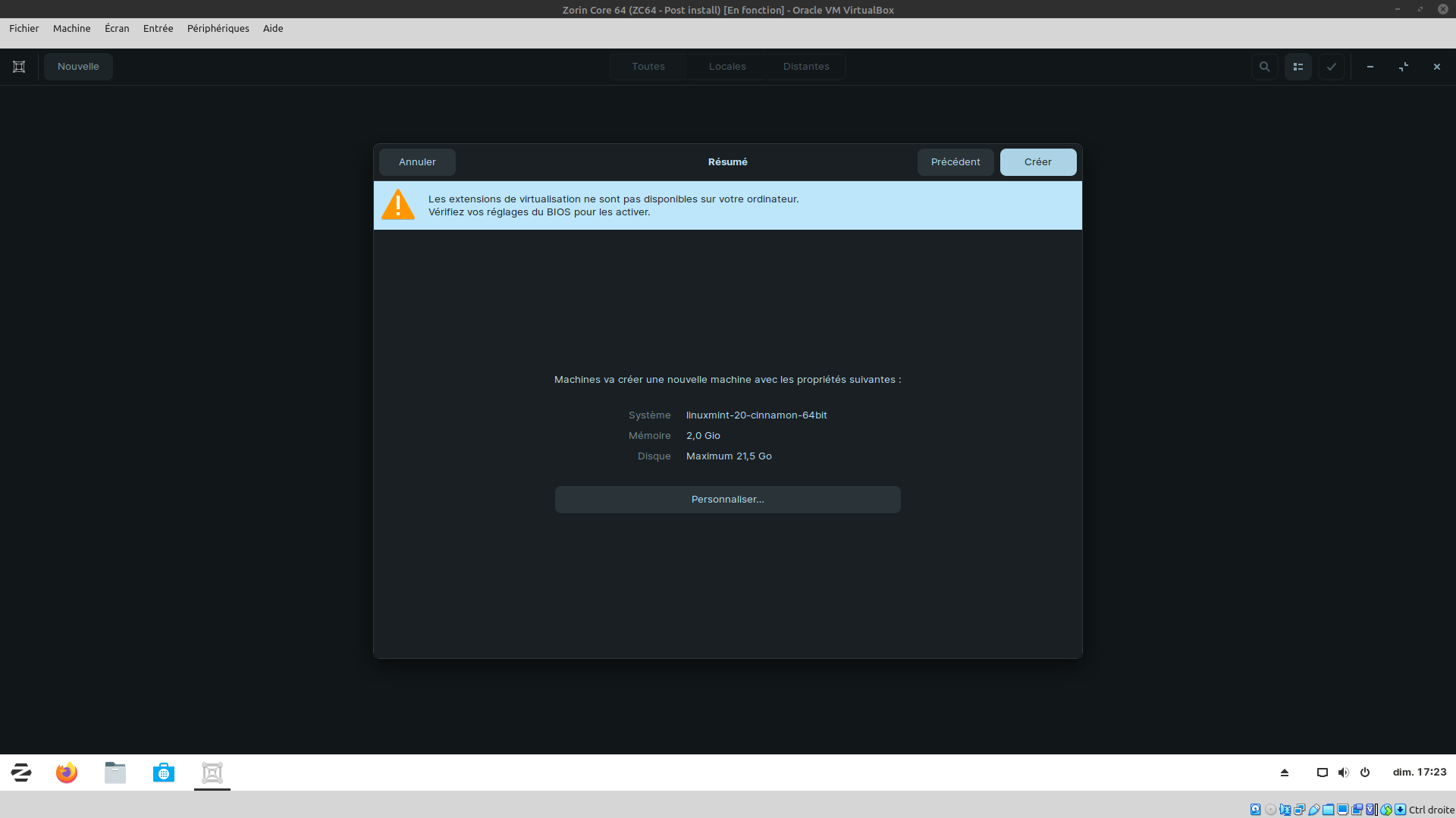The image size is (1456, 818).
Task: Open the volume control in tray
Action: coord(1343,773)
